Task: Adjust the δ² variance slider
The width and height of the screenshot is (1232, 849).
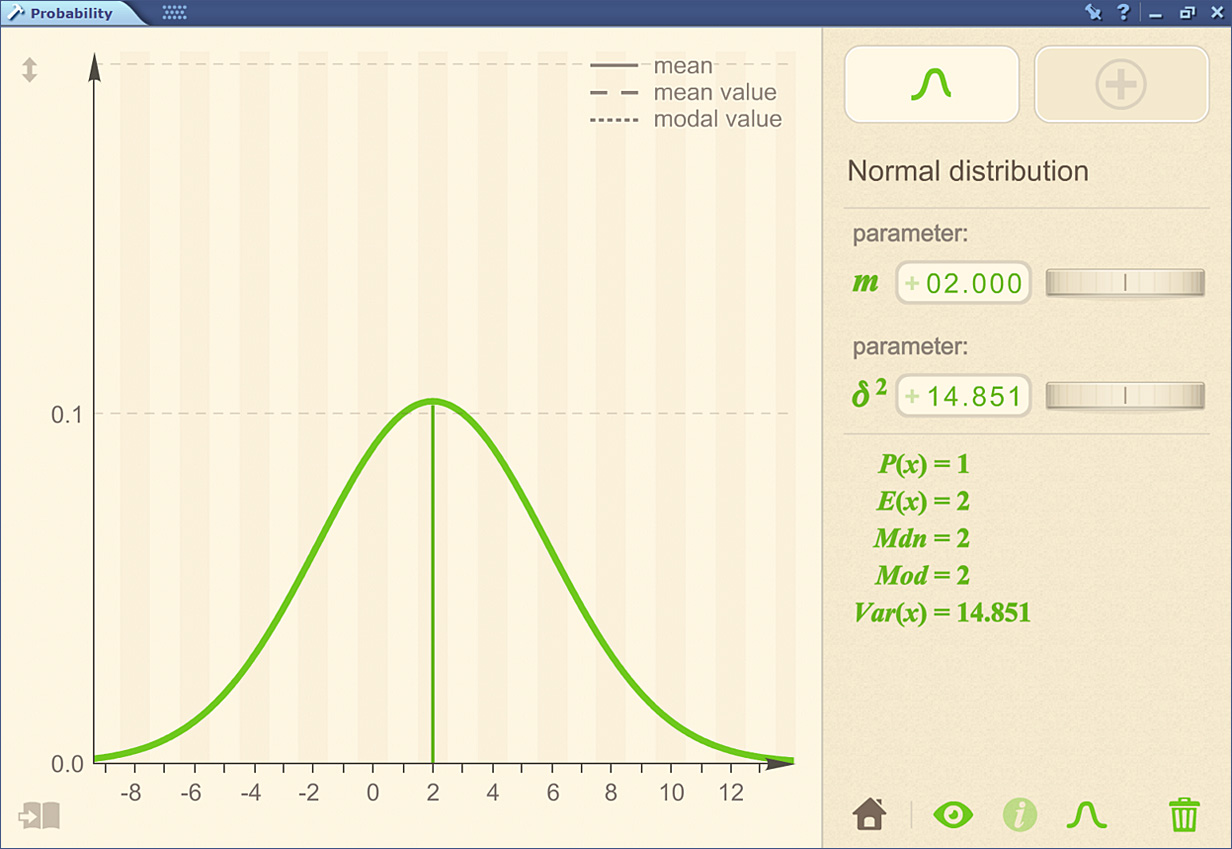Action: point(1125,397)
